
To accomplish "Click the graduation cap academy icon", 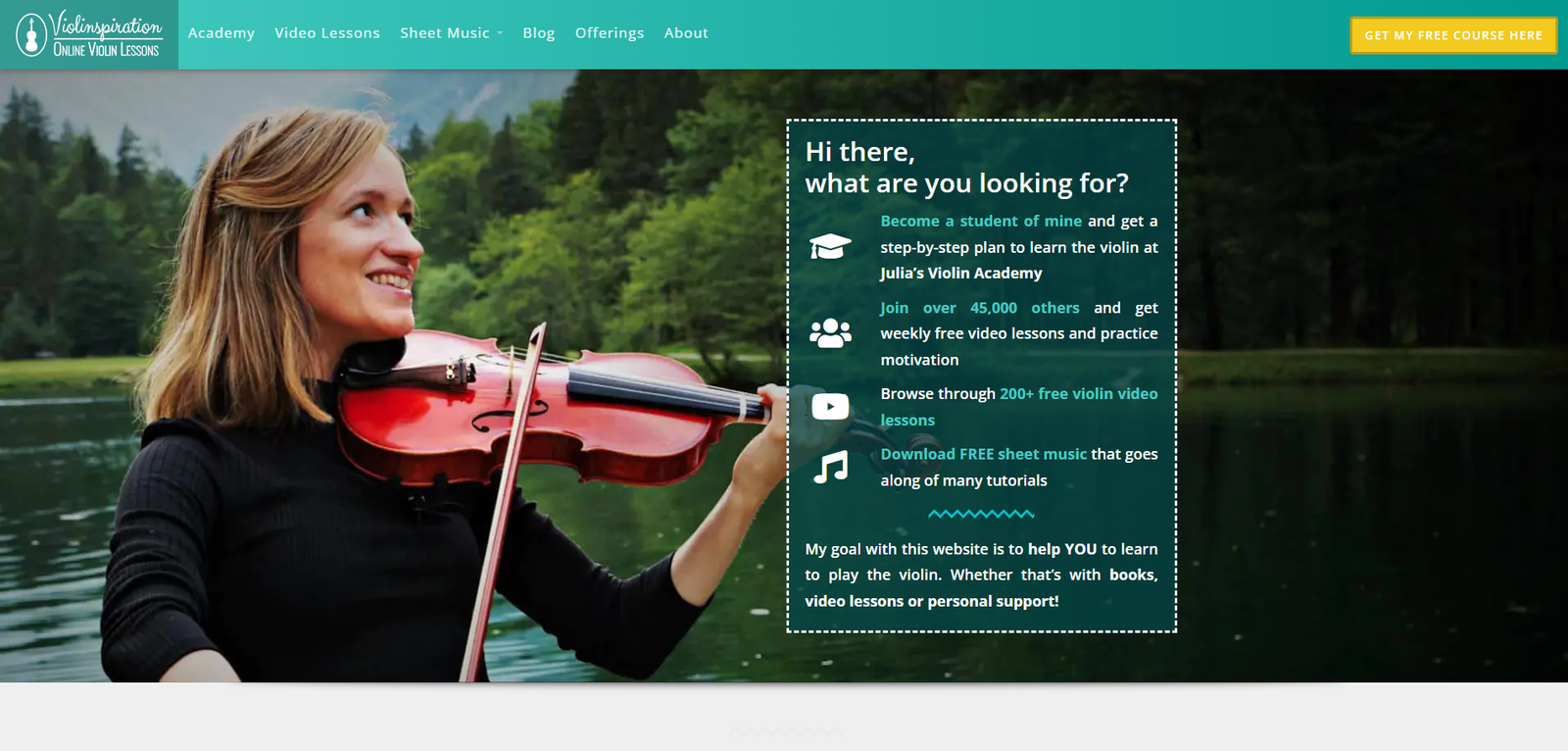I will [x=830, y=246].
